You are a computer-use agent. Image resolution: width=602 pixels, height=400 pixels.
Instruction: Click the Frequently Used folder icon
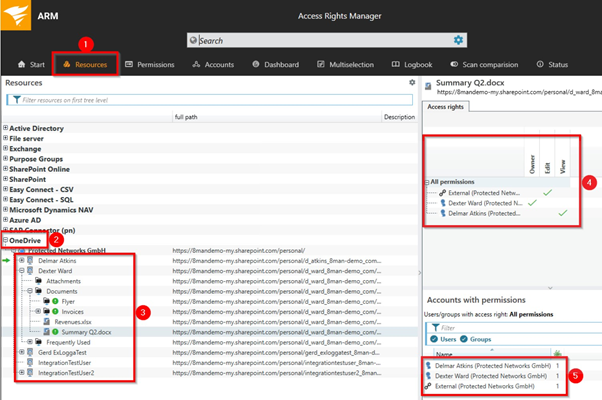click(x=38, y=342)
